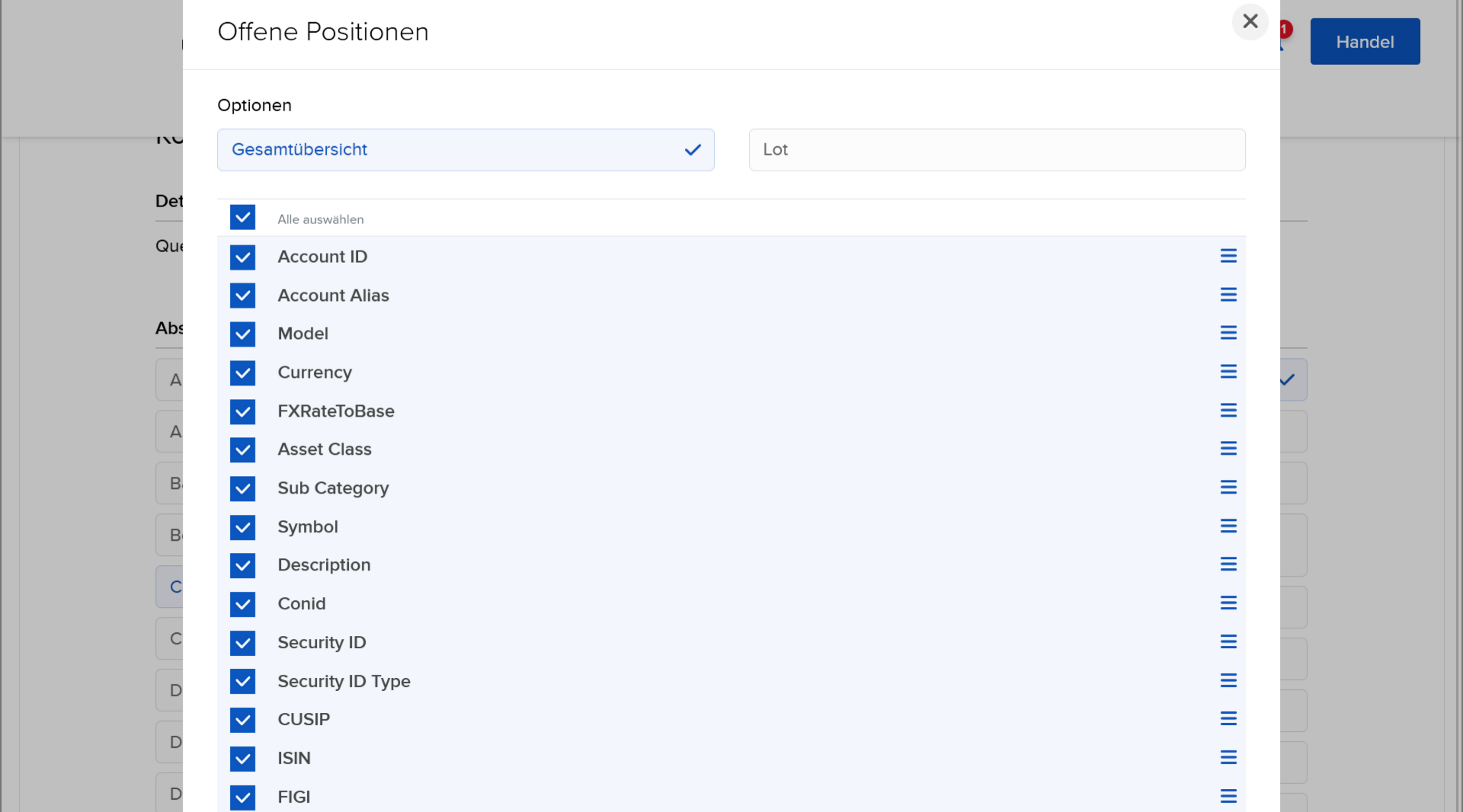Click the drag handle for FXRateToBase row
This screenshot has width=1463, height=812.
(1228, 411)
